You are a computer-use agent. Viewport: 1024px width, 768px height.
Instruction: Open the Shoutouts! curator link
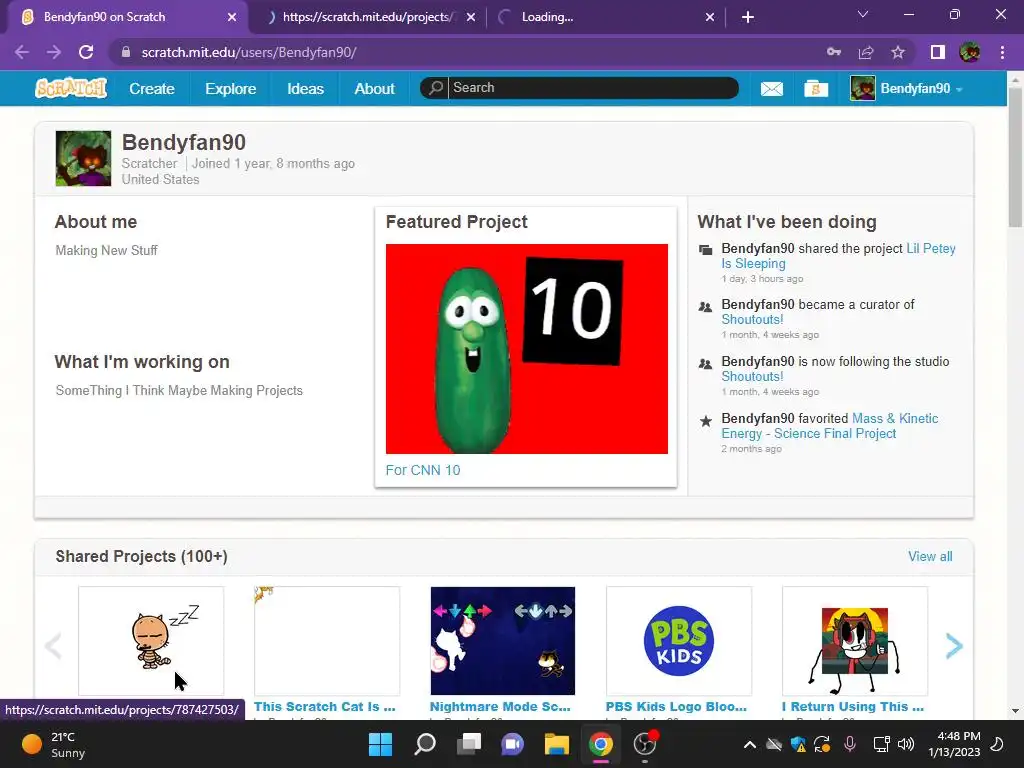point(752,319)
